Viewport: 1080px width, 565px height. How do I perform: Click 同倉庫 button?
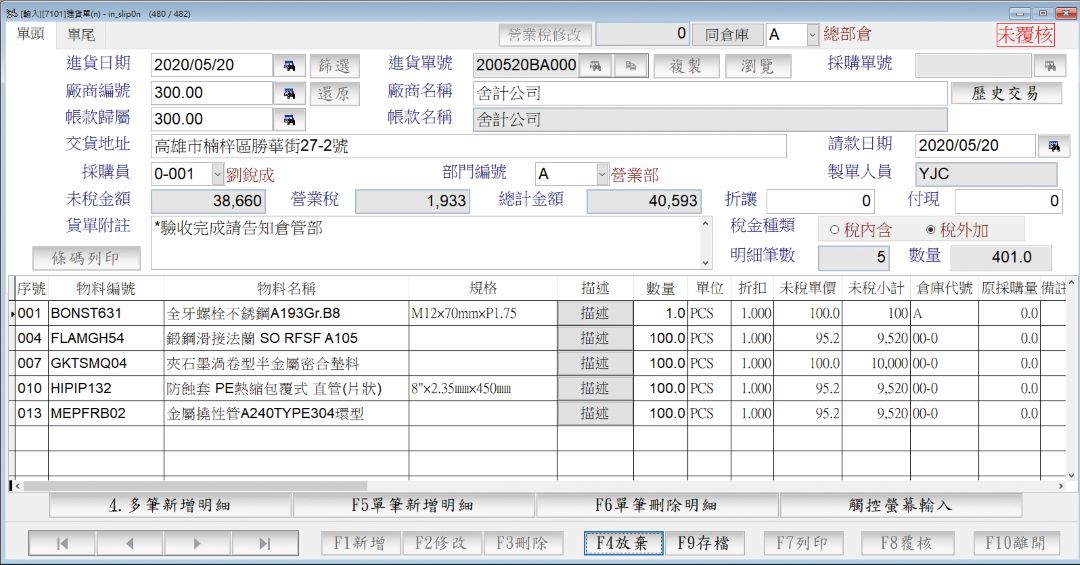[x=727, y=34]
